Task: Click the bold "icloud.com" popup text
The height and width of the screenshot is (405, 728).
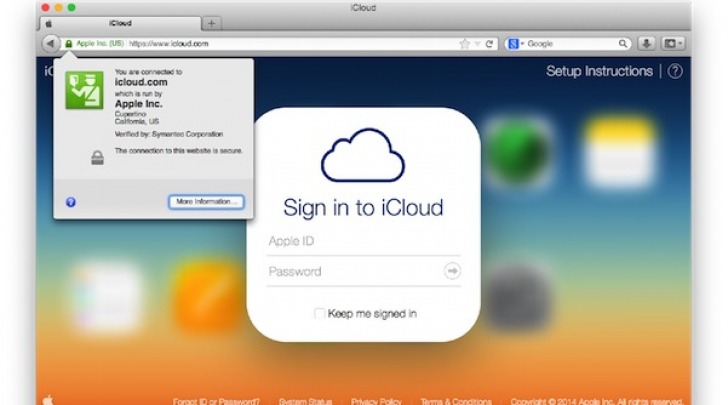Action: pyautogui.click(x=141, y=82)
